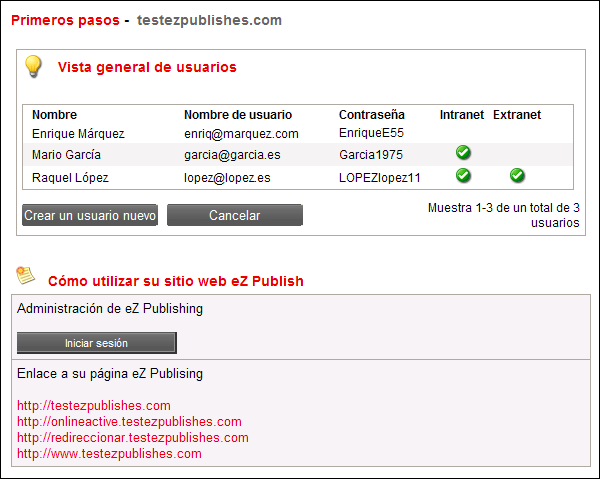Viewport: 600px width, 479px height.
Task: Click Raquel López's Extranet green checkmark
Action: 517,175
